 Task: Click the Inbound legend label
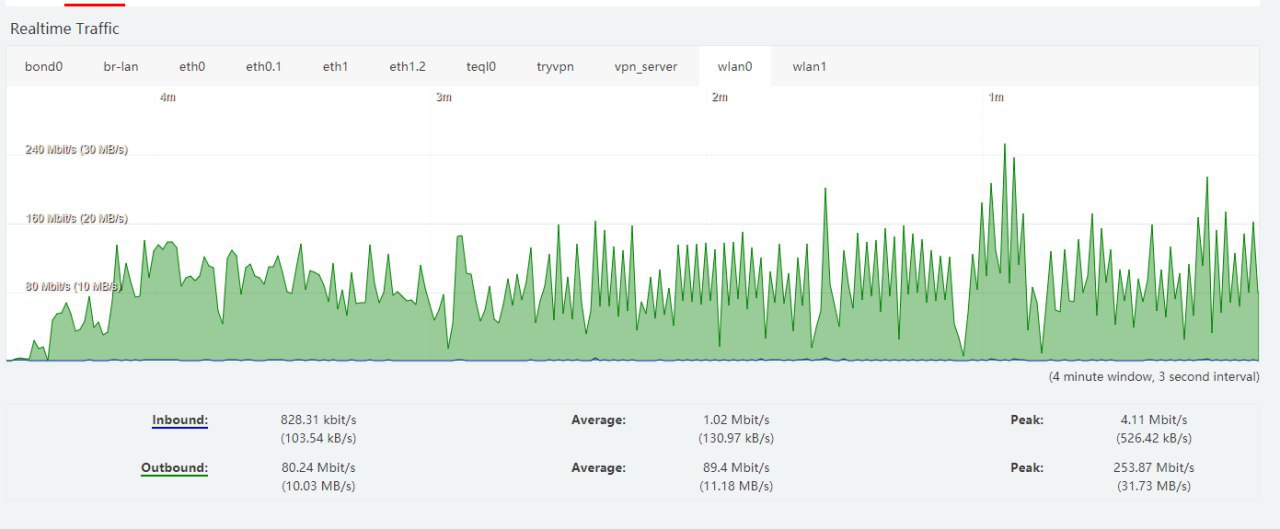tap(180, 420)
